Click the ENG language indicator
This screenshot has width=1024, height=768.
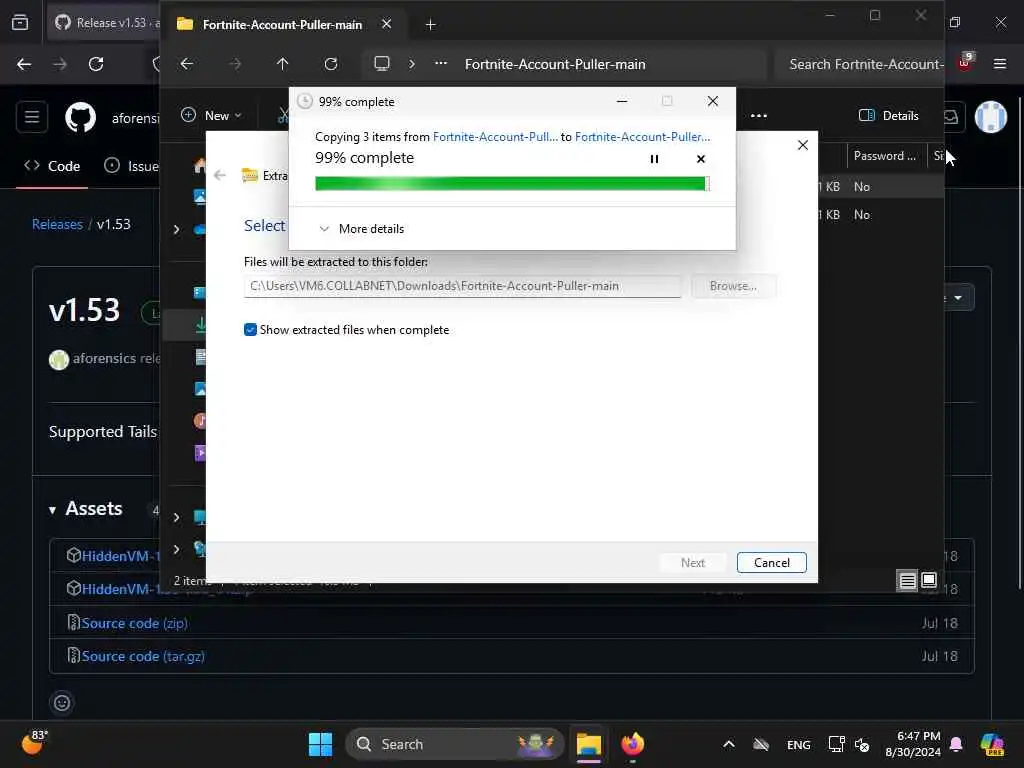click(799, 744)
